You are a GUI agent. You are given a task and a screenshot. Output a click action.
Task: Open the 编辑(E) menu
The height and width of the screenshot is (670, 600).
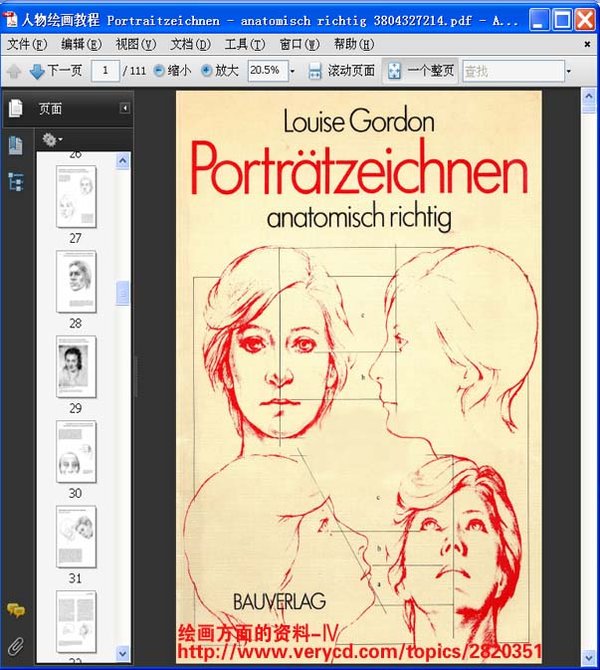pyautogui.click(x=81, y=44)
